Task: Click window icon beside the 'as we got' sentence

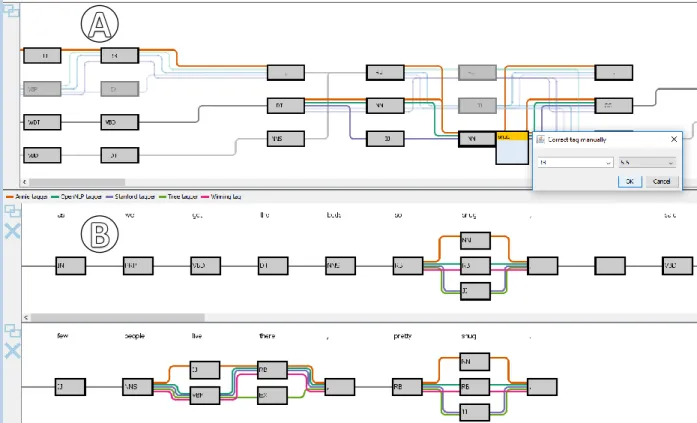Action: point(12,211)
